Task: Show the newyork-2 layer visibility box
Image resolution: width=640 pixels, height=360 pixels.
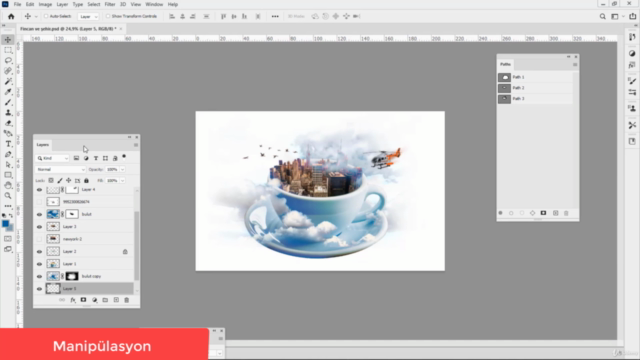Action: pos(39,239)
